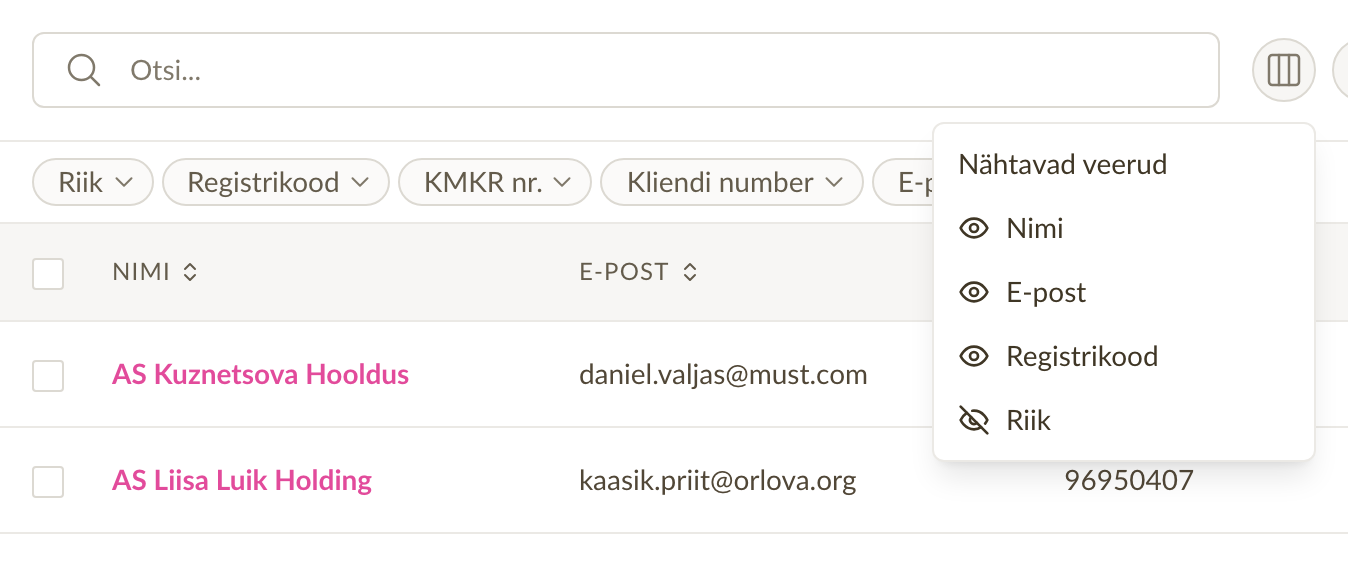Show the Riik column via crossed-eye icon
1348x564 pixels.
point(973,421)
